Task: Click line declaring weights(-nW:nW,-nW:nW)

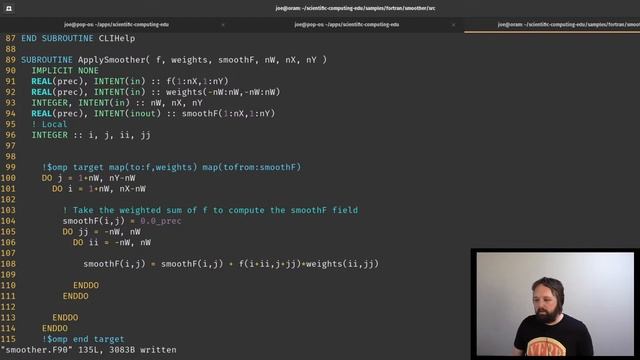Action: coord(156,92)
